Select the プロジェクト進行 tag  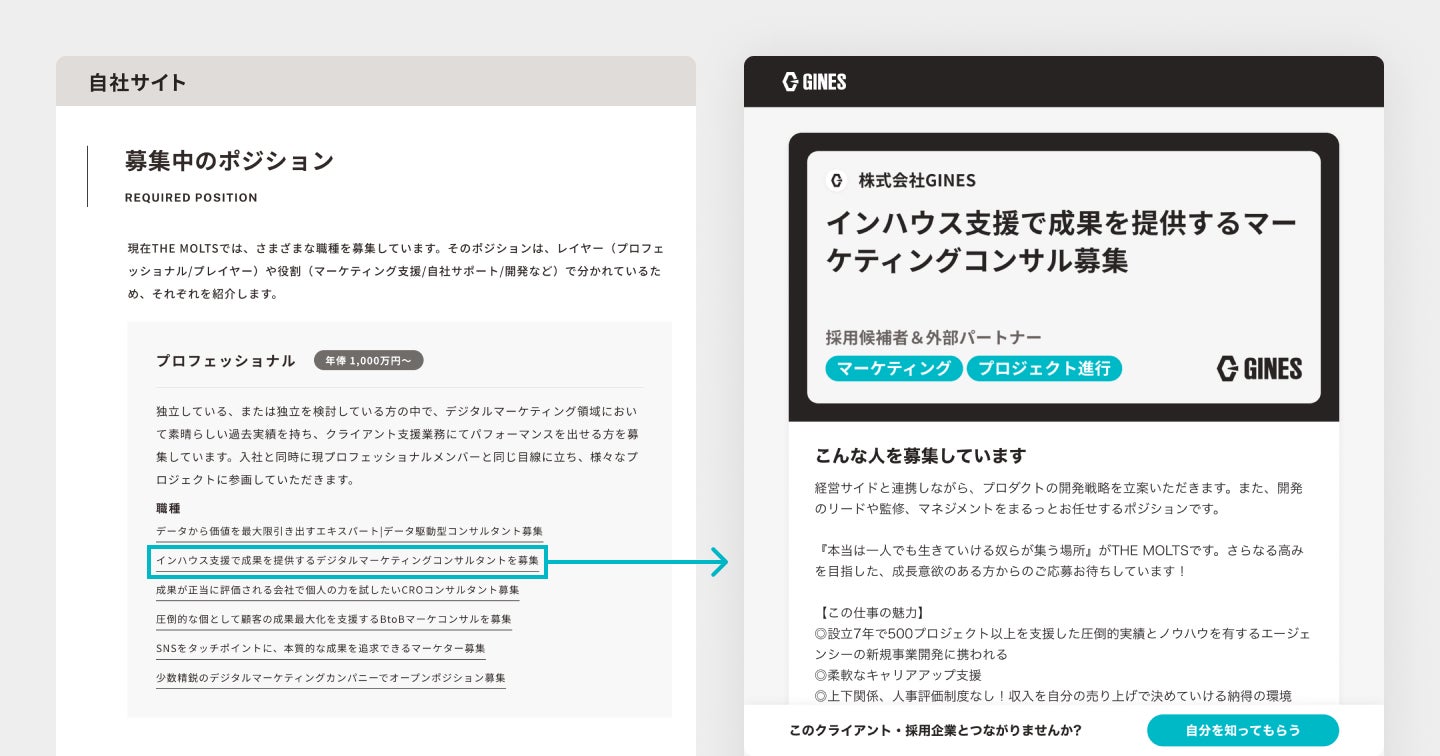tap(1044, 368)
